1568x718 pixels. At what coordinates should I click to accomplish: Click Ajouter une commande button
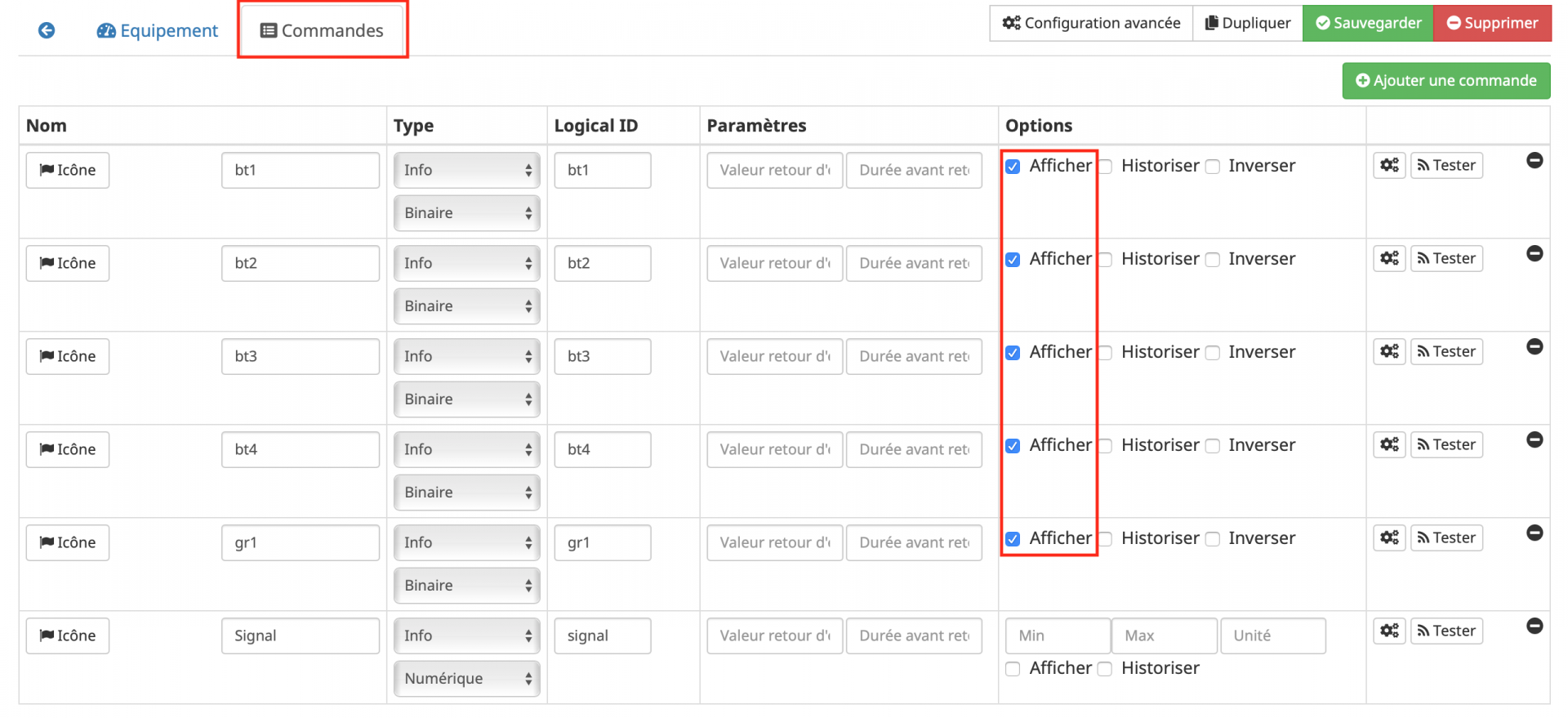click(x=1445, y=81)
